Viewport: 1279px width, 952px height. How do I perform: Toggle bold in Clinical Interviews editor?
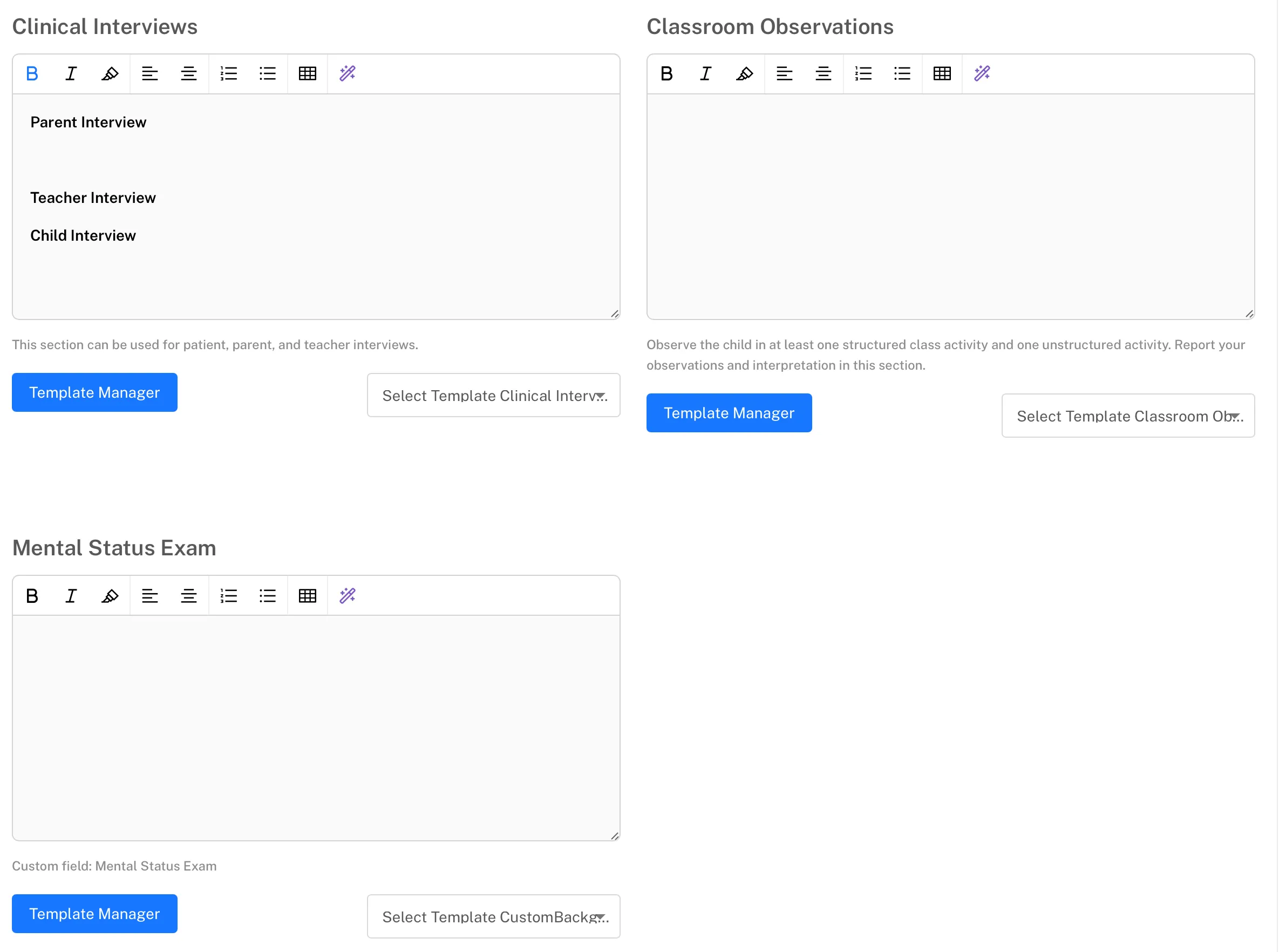(32, 74)
